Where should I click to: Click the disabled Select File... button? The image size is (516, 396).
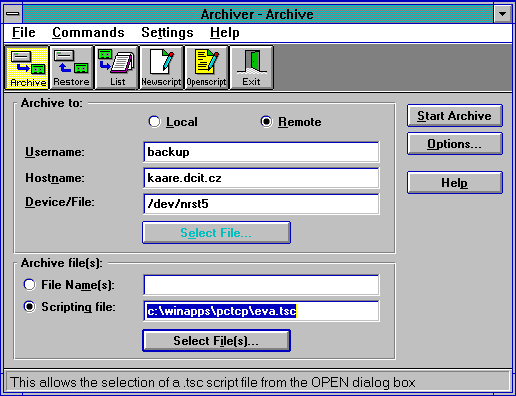pyautogui.click(x=216, y=233)
